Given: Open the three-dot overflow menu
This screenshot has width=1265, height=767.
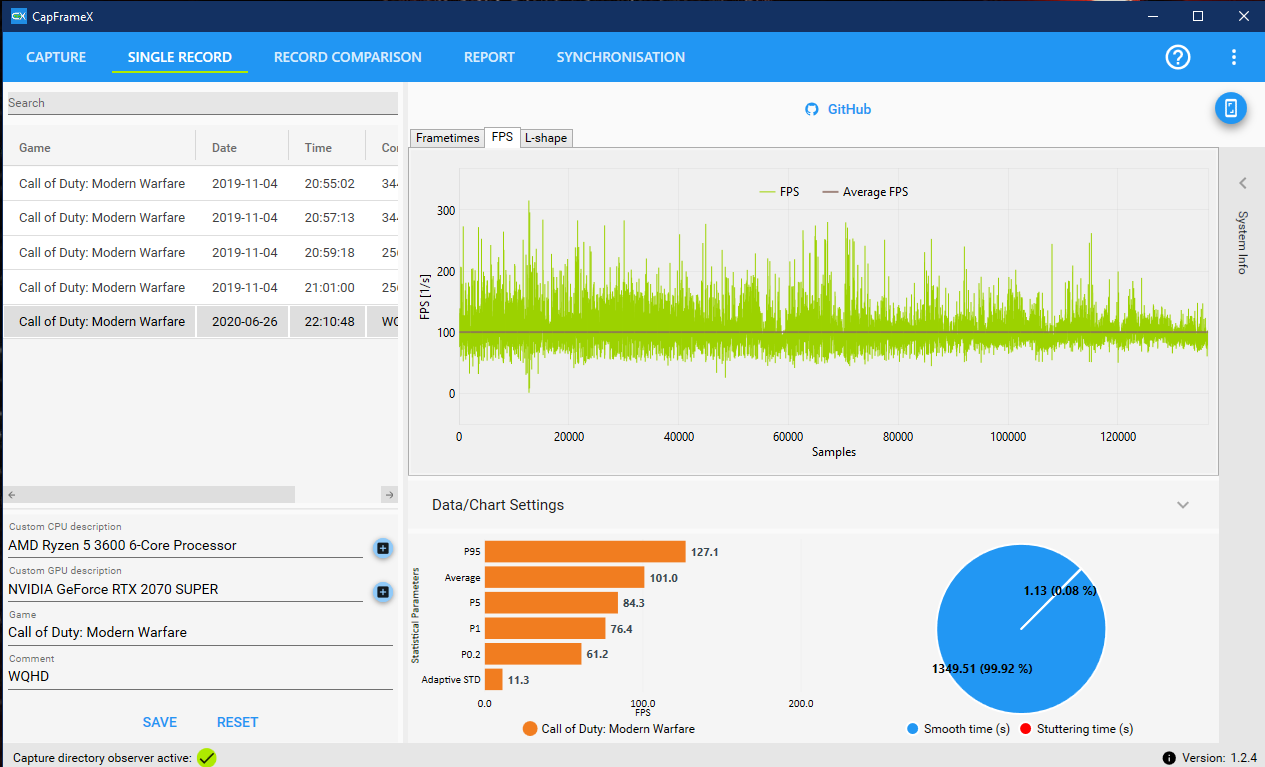Looking at the screenshot, I should (x=1234, y=57).
